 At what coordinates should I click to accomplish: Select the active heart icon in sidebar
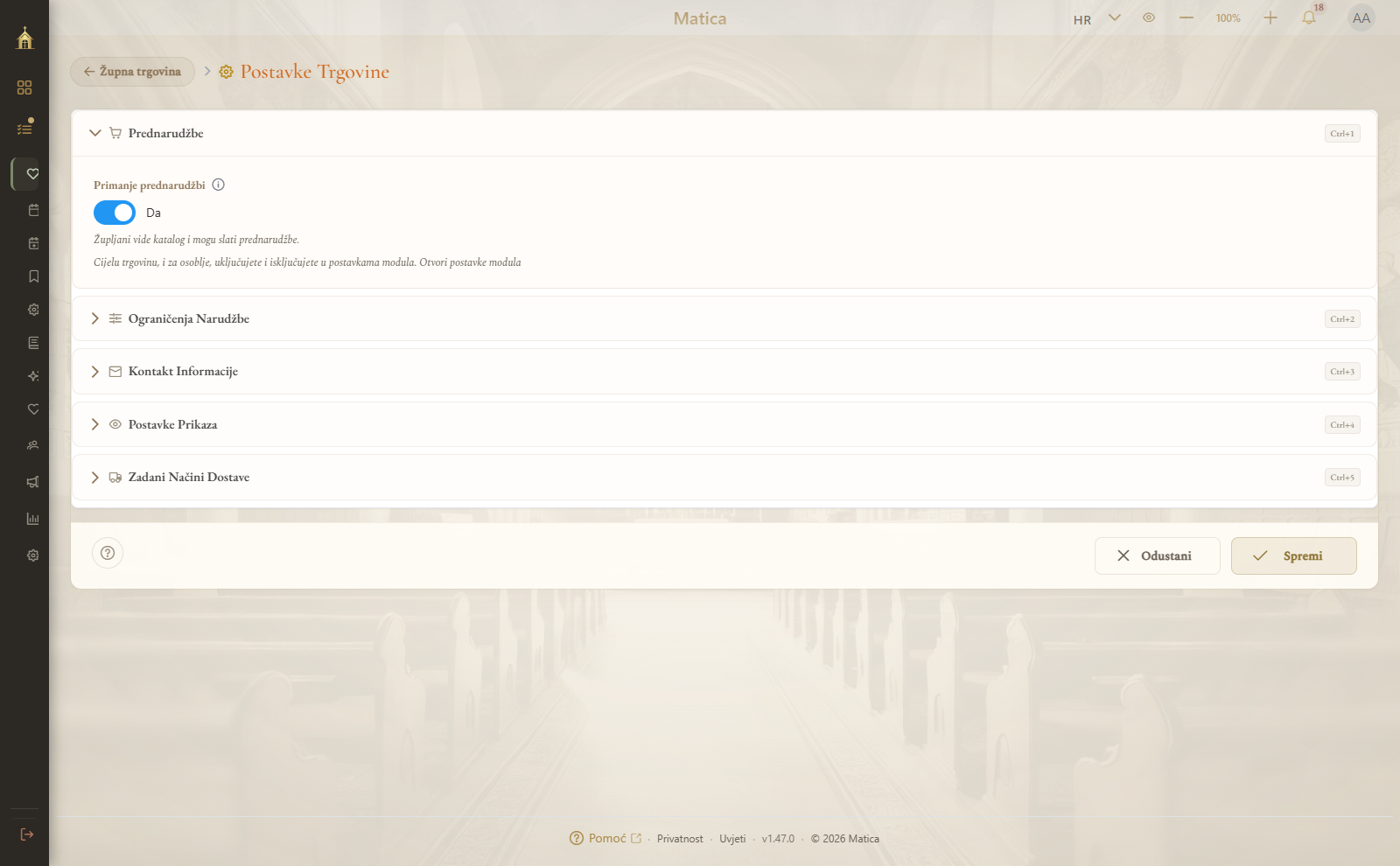pos(33,174)
